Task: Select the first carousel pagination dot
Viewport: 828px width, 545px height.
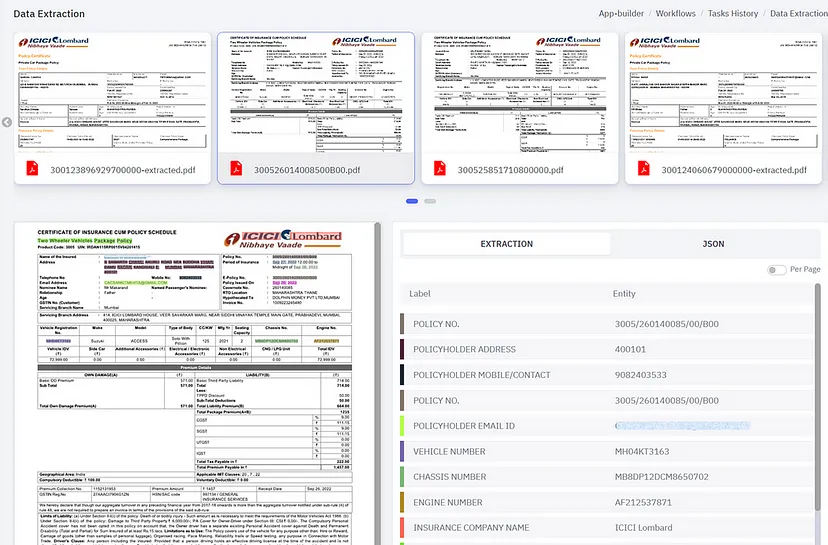Action: point(411,201)
